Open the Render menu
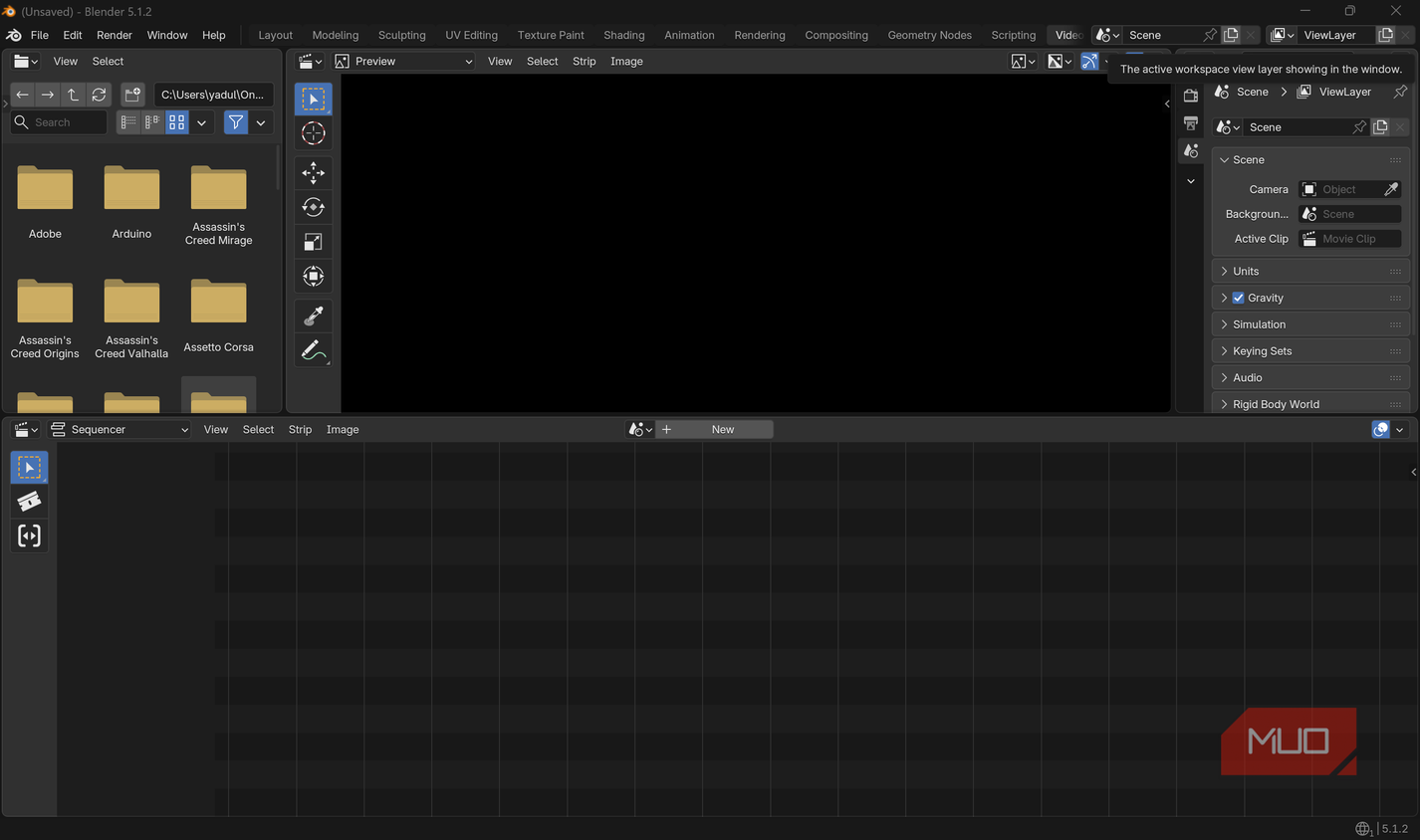This screenshot has width=1420, height=840. (115, 35)
